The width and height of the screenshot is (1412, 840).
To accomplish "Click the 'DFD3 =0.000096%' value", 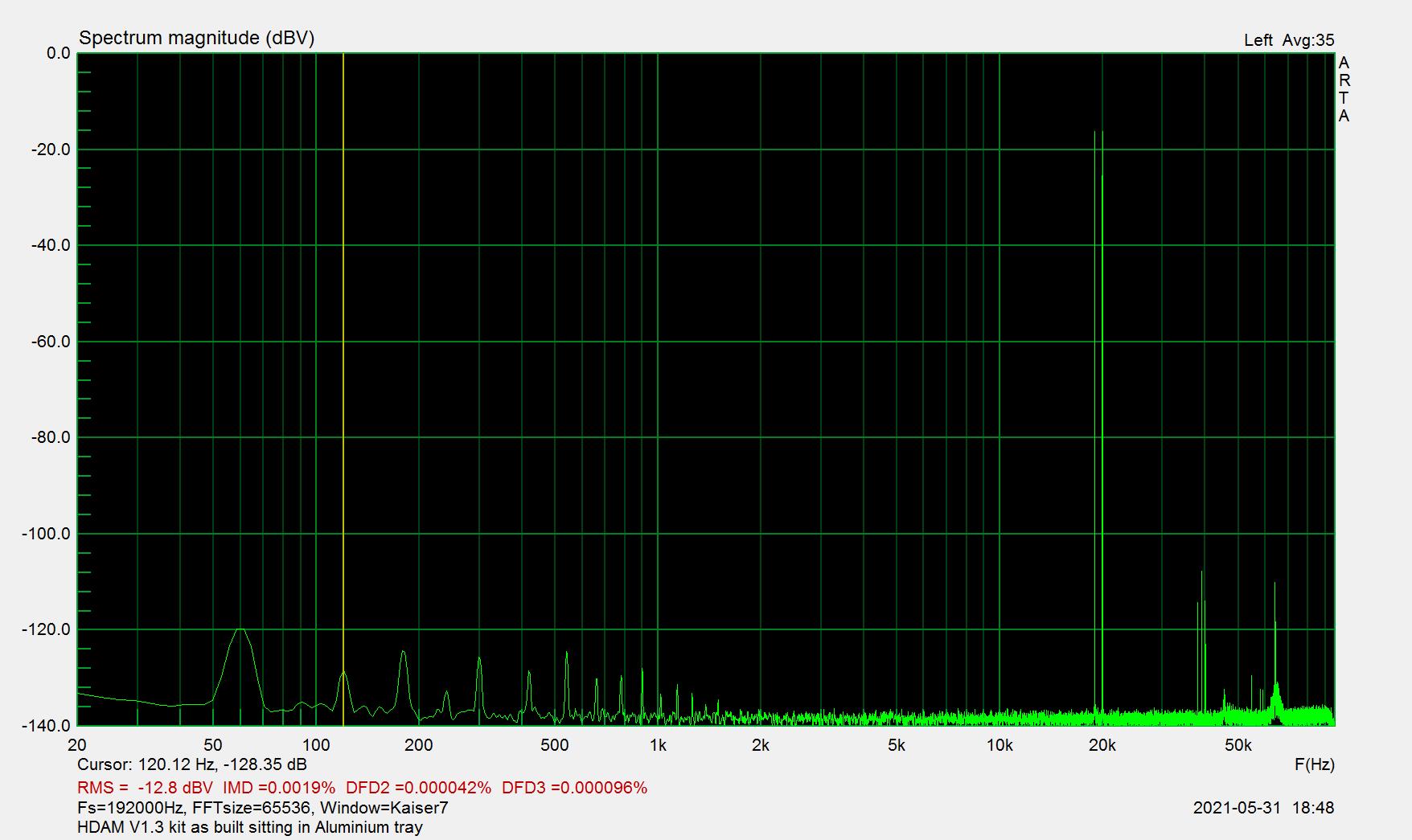I will (574, 788).
